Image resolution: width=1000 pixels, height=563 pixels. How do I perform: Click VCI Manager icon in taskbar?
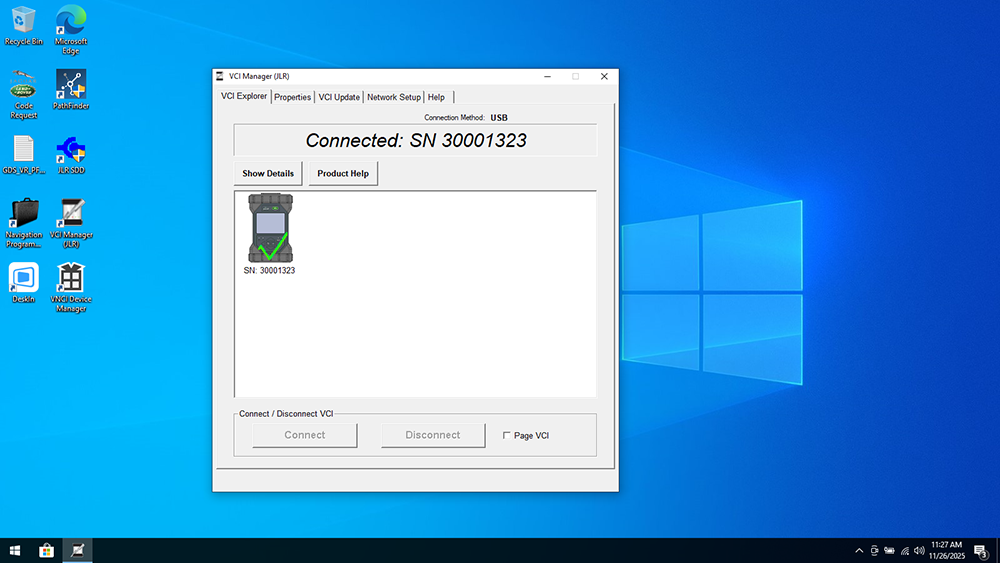tap(77, 550)
